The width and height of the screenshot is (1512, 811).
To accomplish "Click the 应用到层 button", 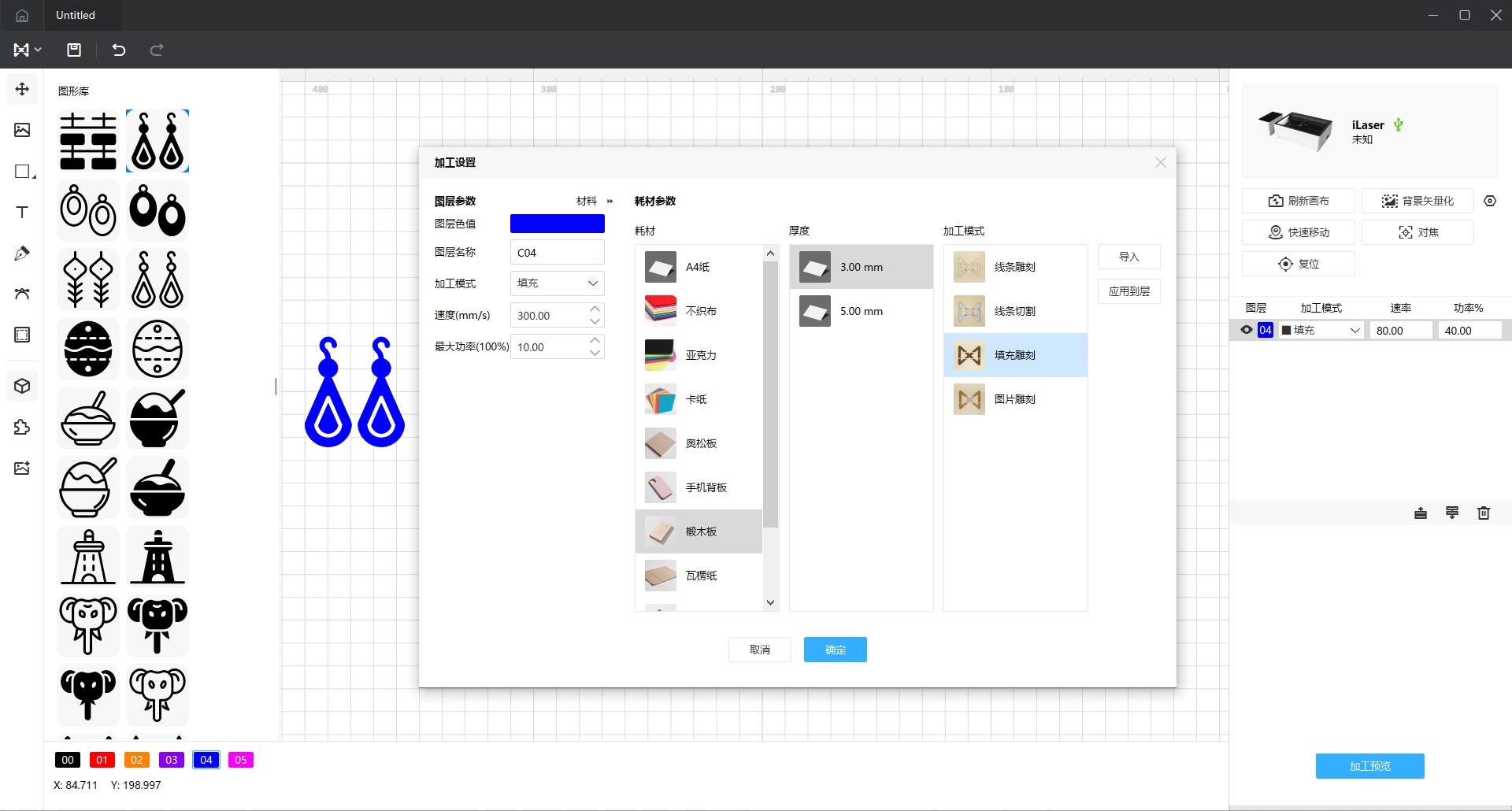I will (1128, 291).
